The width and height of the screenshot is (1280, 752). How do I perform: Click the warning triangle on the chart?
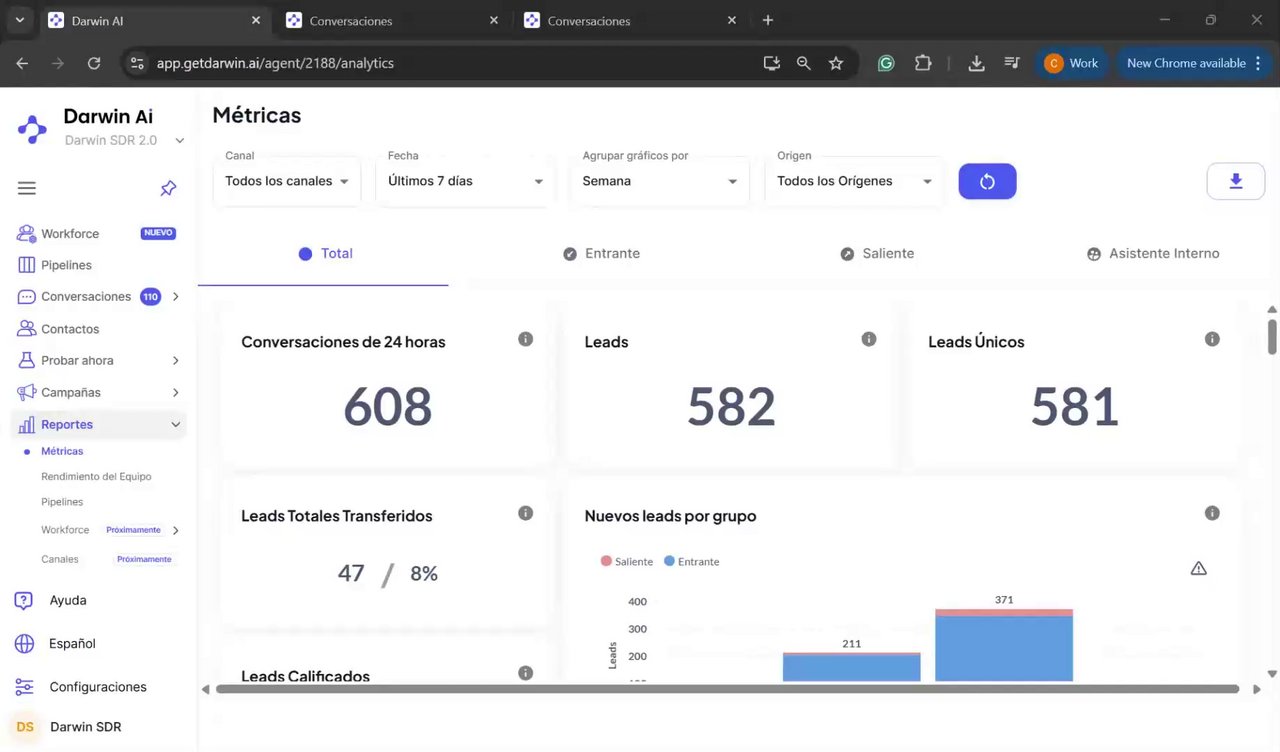(1198, 568)
